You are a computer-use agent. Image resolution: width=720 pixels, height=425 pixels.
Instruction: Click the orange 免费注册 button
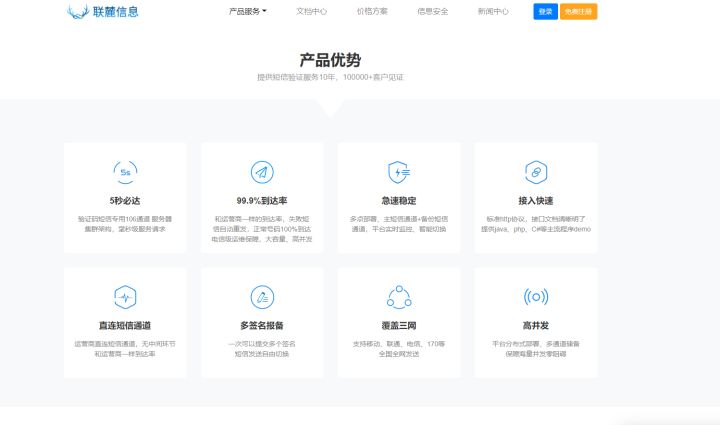[x=579, y=11]
